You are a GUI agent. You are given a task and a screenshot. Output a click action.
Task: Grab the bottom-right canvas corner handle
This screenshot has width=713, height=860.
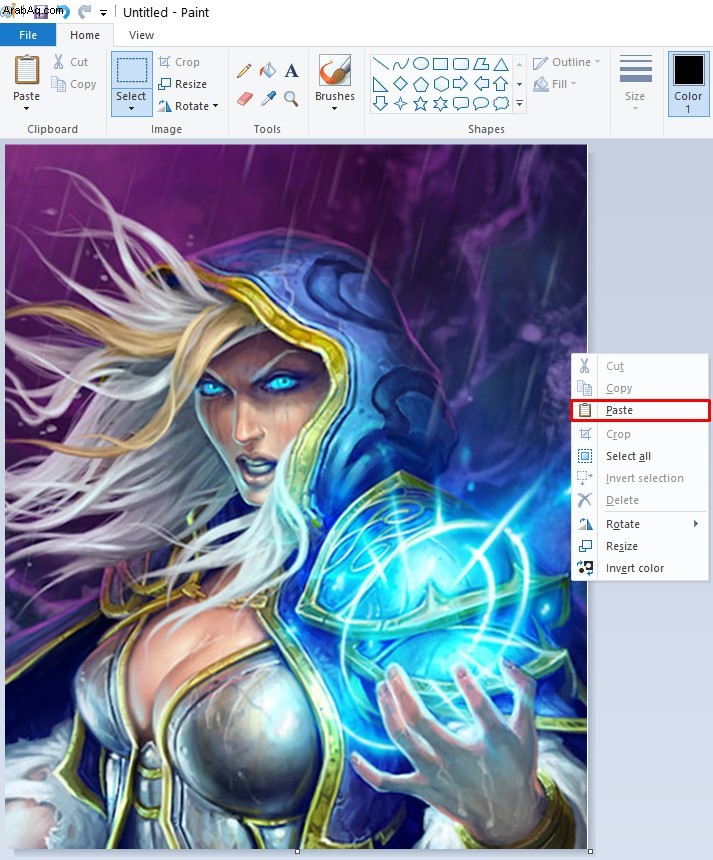click(590, 851)
